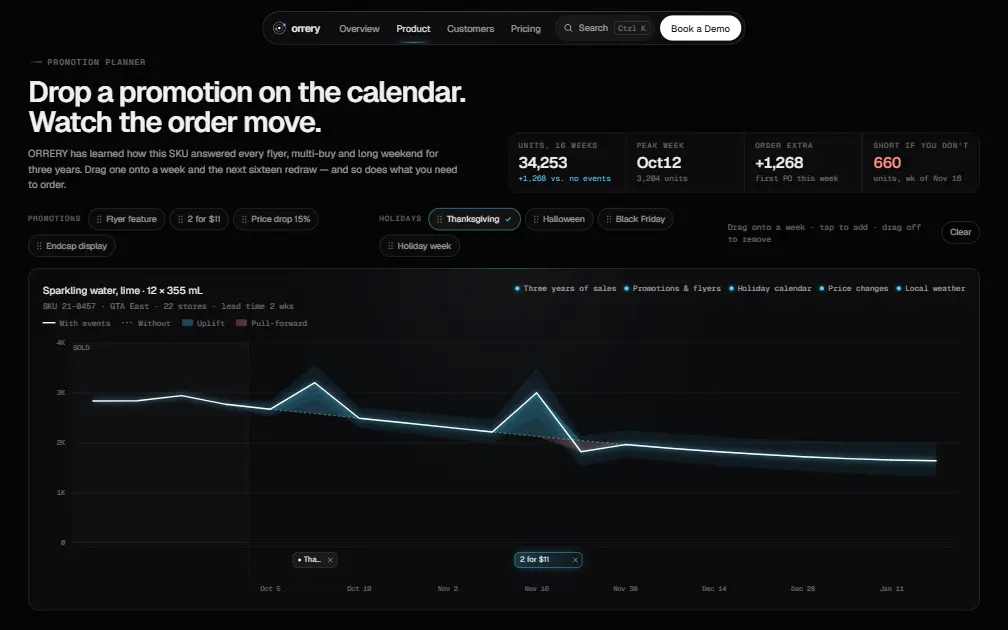Open the Overview nav item
This screenshot has width=1008, height=630.
click(x=359, y=29)
